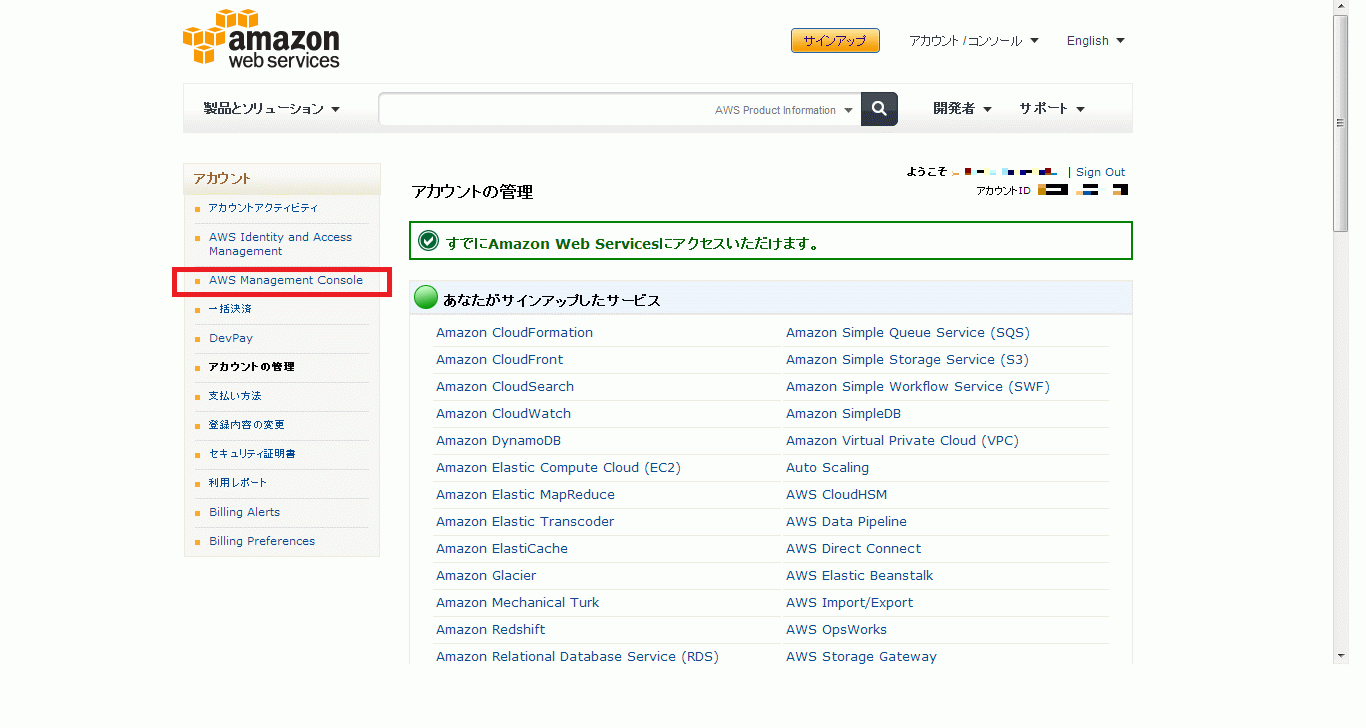Open 登録内容の変更 in the sidebar
The height and width of the screenshot is (728, 1366).
pos(246,425)
